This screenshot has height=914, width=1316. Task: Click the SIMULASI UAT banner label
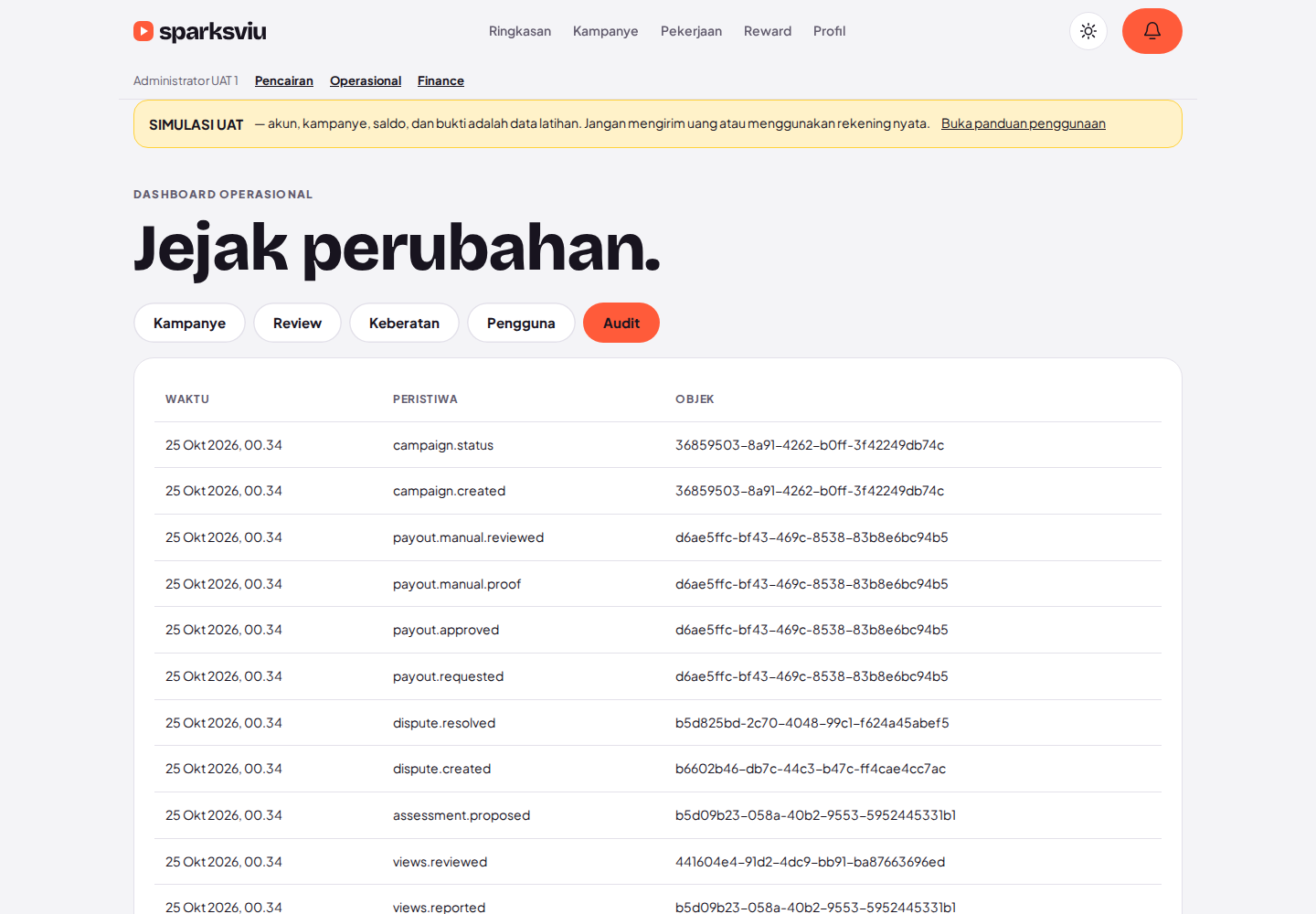click(x=196, y=124)
